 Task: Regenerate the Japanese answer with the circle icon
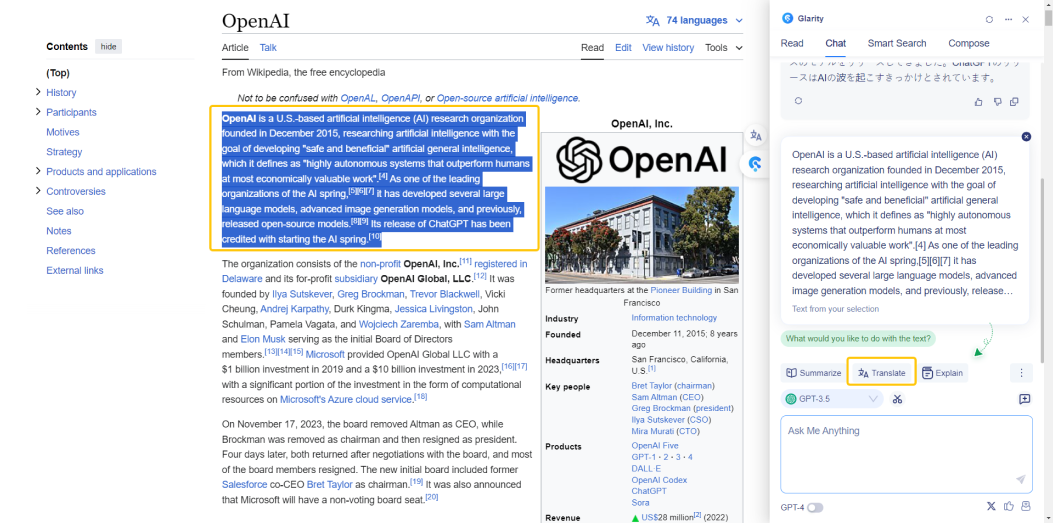(798, 101)
